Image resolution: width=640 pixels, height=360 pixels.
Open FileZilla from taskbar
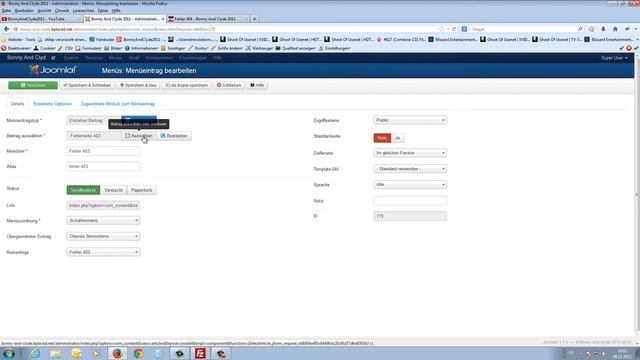[x=200, y=353]
